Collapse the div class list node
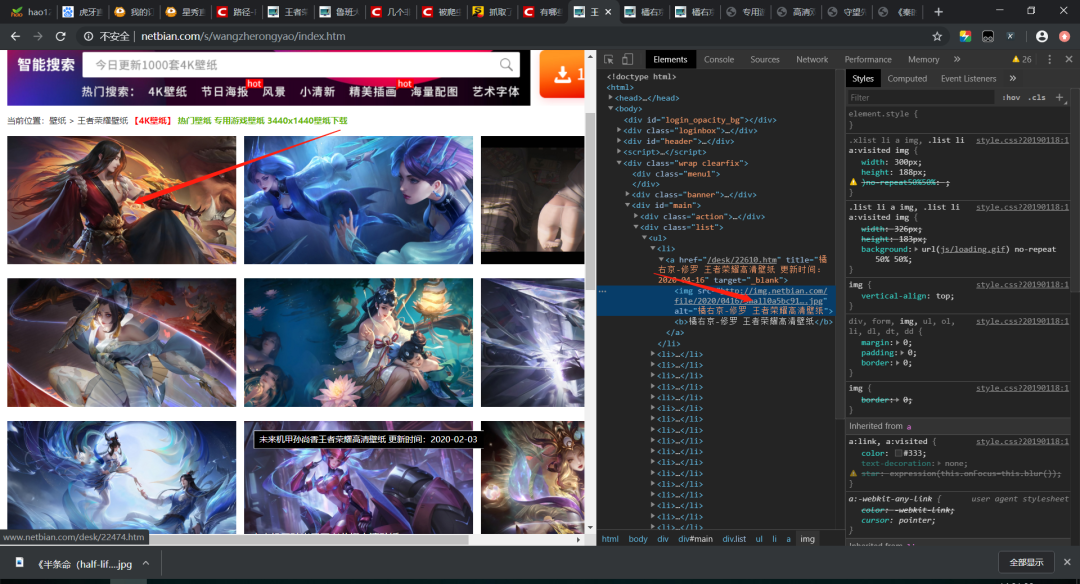Viewport: 1080px width, 584px height. (x=635, y=227)
